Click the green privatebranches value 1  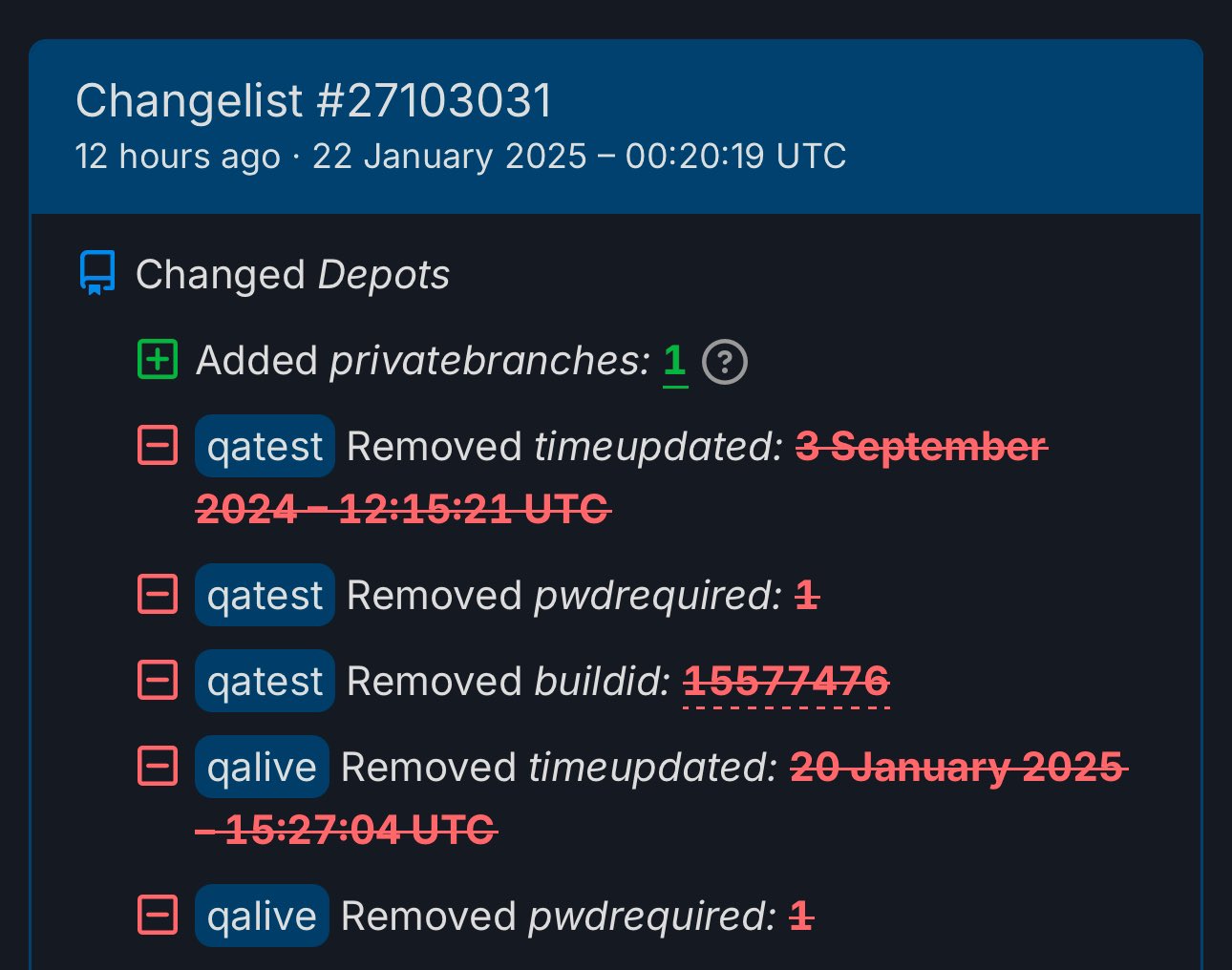point(674,361)
